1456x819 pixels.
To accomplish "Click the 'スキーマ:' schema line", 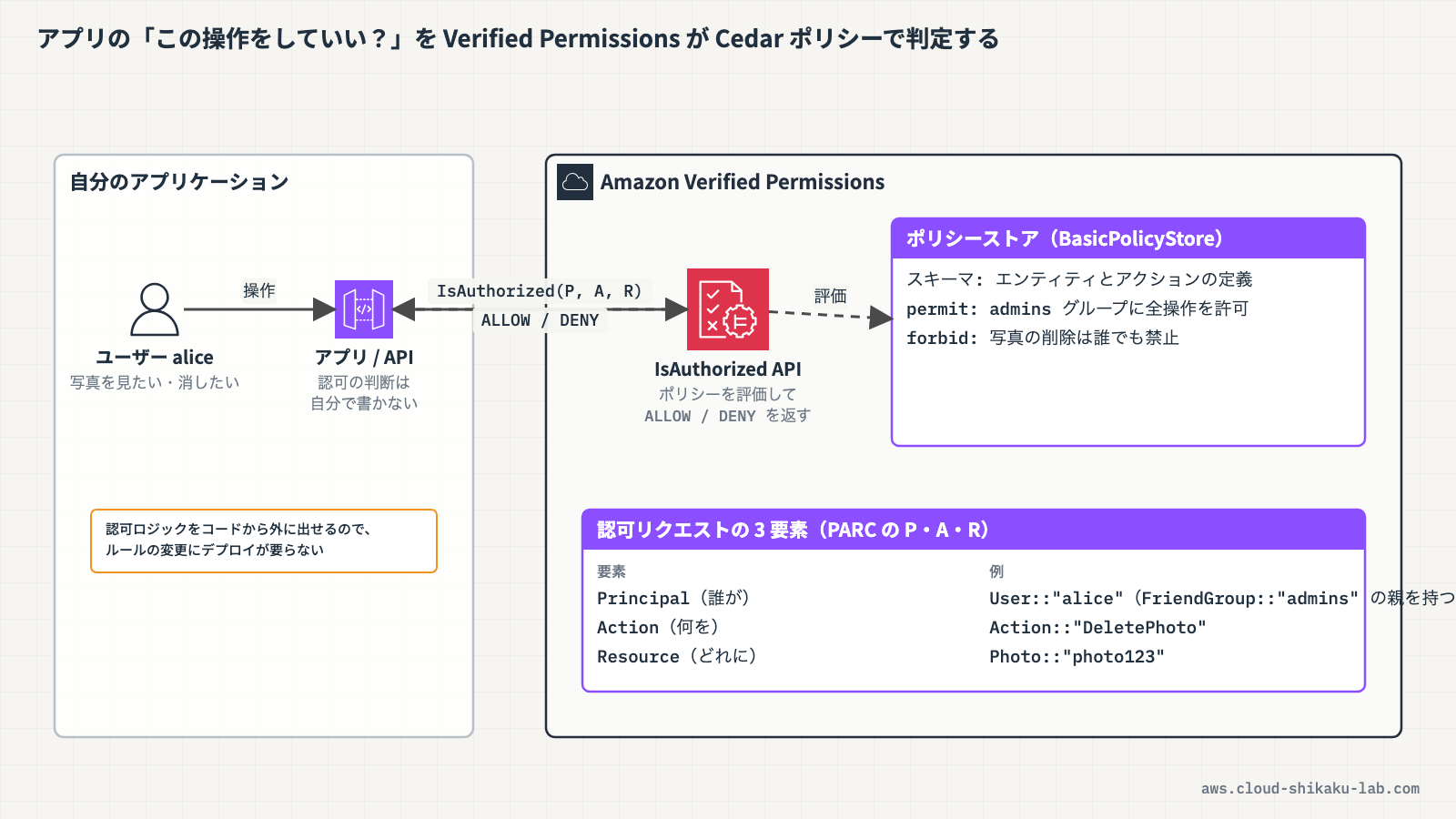I will pyautogui.click(x=1079, y=279).
